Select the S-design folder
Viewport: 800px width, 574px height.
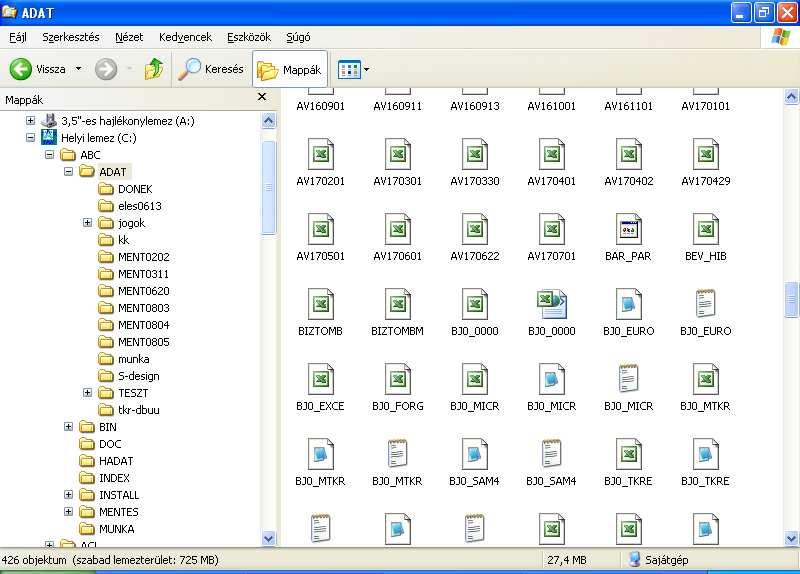tap(129, 376)
